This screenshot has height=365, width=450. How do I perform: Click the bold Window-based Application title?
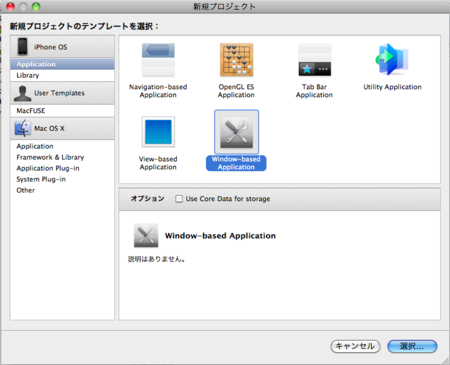pyautogui.click(x=220, y=236)
